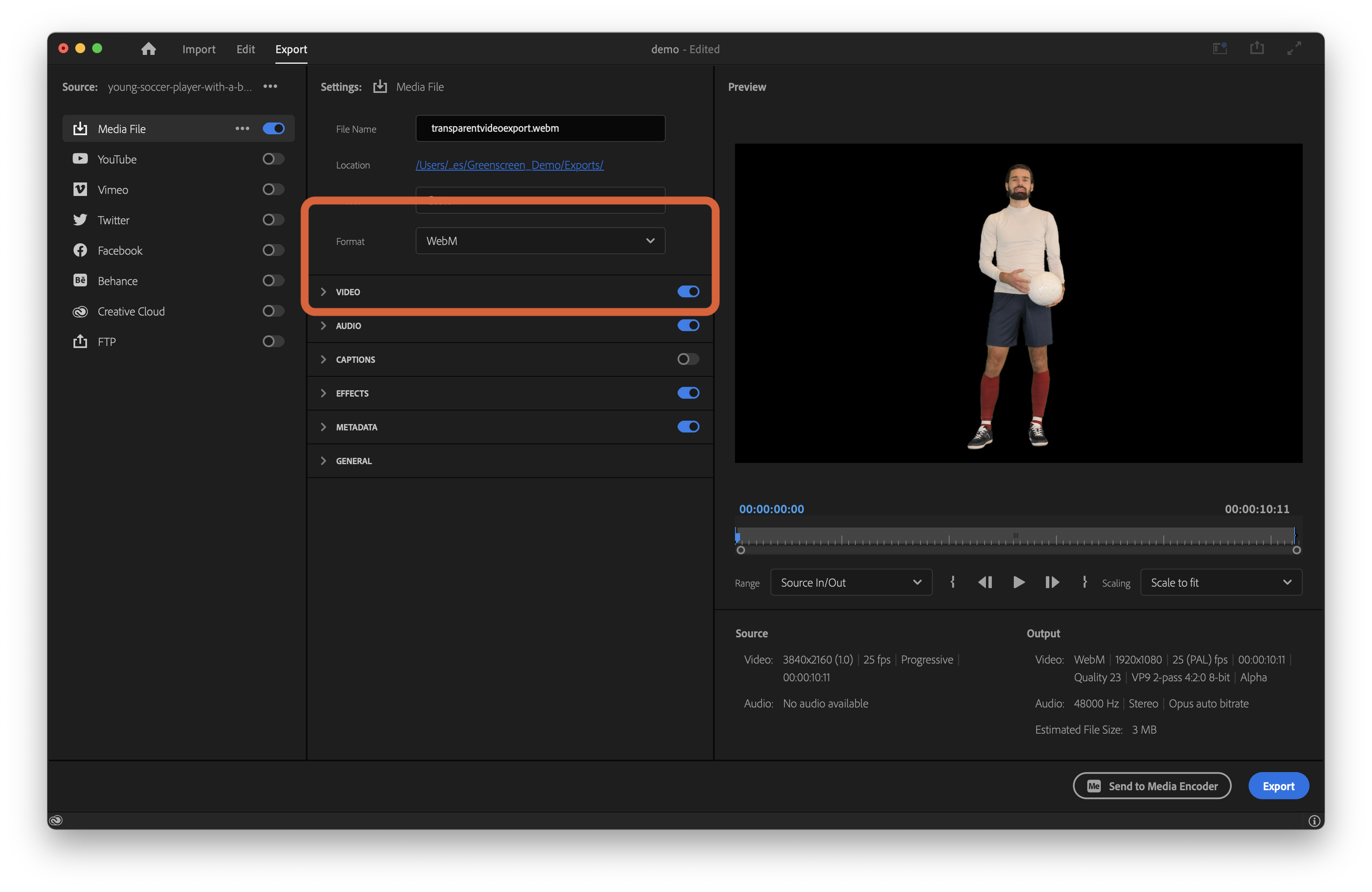Open Source options ellipsis menu
Image resolution: width=1372 pixels, height=892 pixels.
[270, 87]
